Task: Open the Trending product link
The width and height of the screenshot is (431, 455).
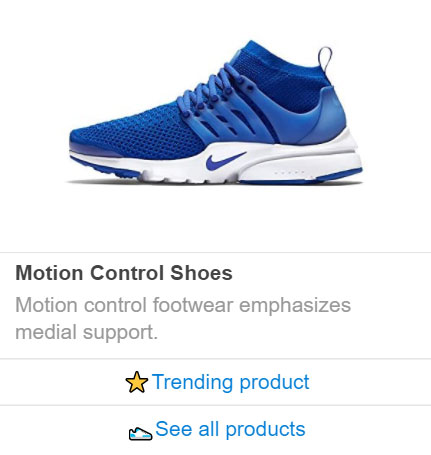Action: (x=217, y=382)
